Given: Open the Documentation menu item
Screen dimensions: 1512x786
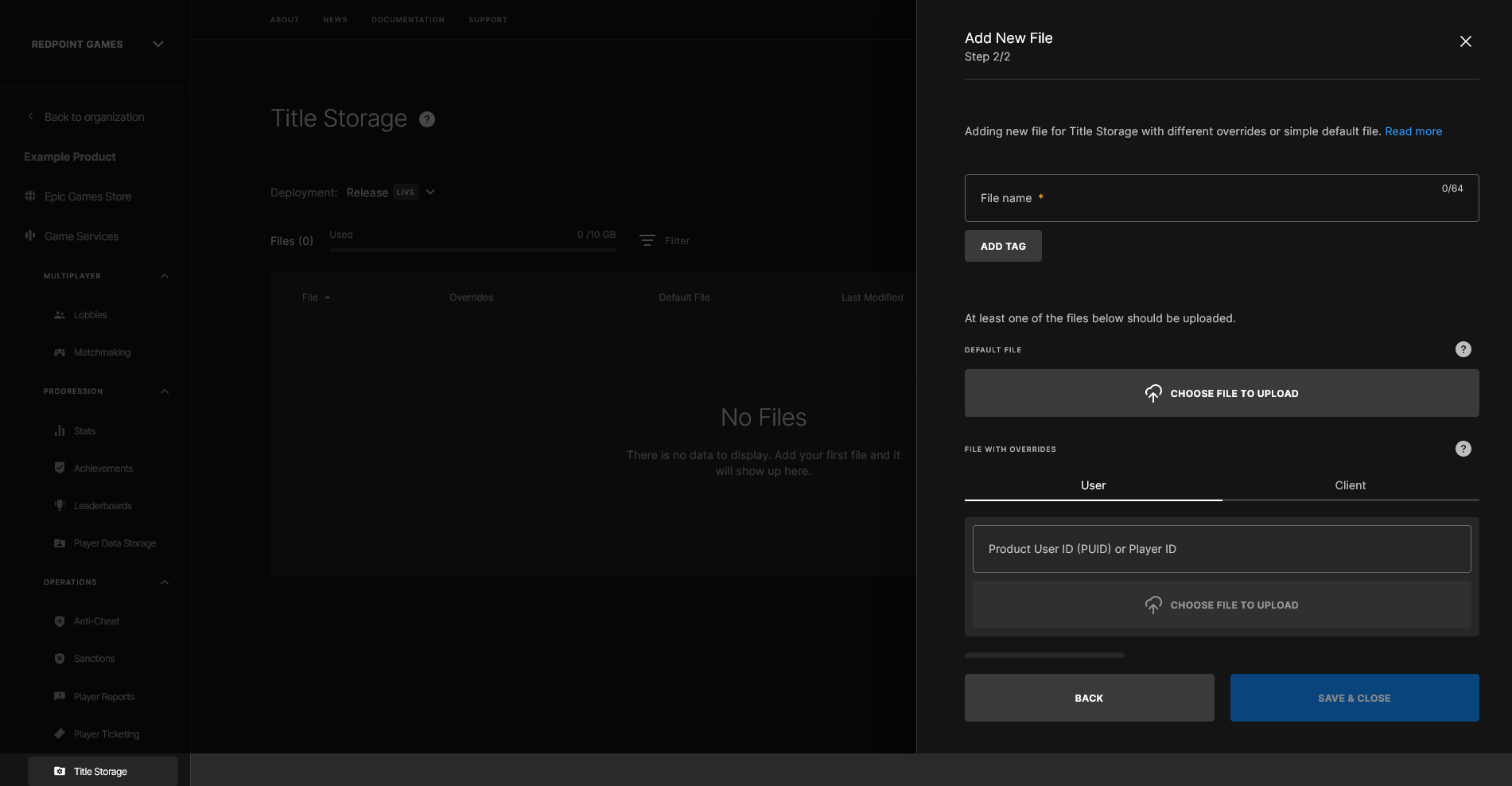Looking at the screenshot, I should point(407,19).
